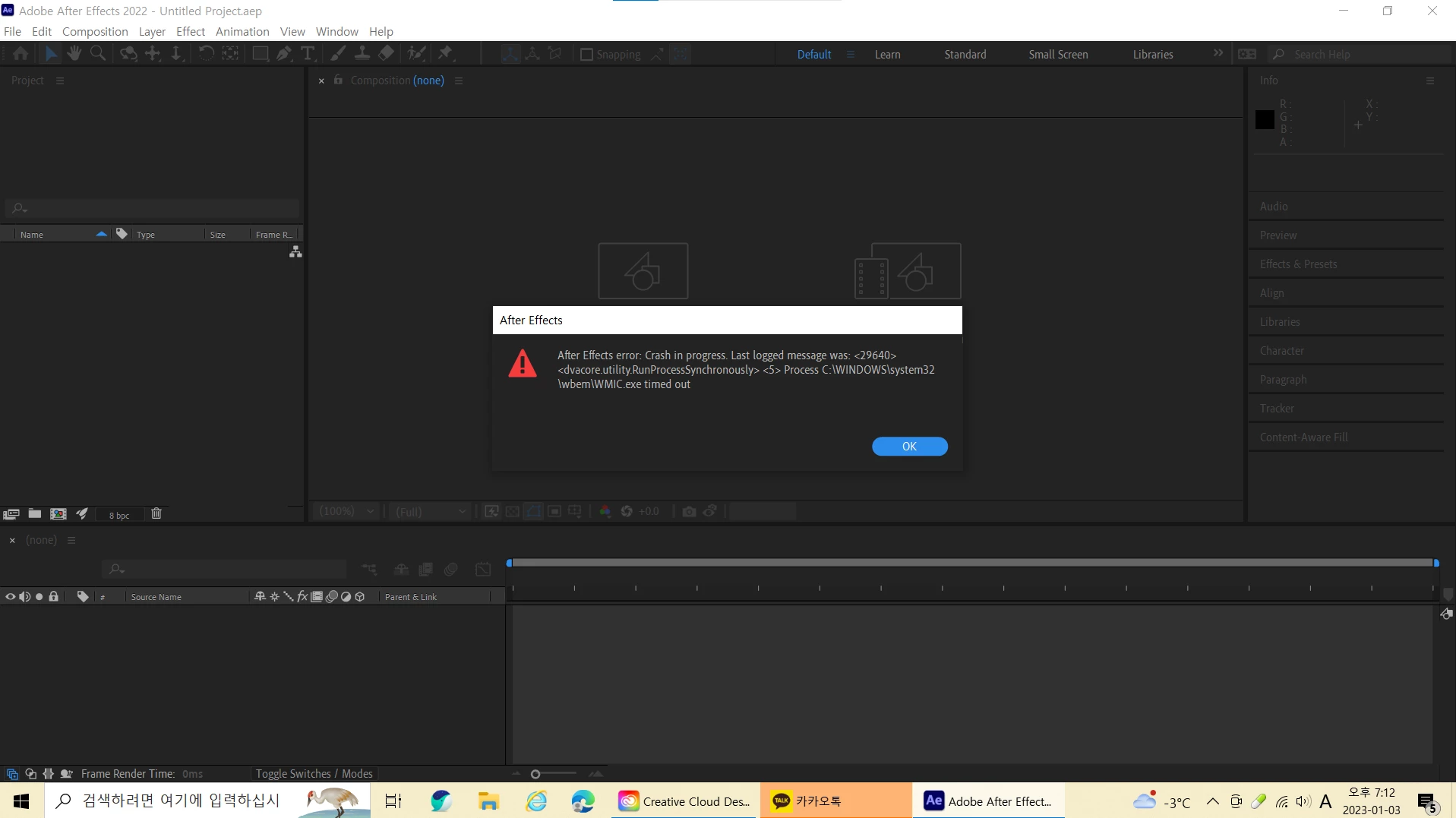
Task: Select the Orbit Around Cursor tool
Action: (x=128, y=54)
